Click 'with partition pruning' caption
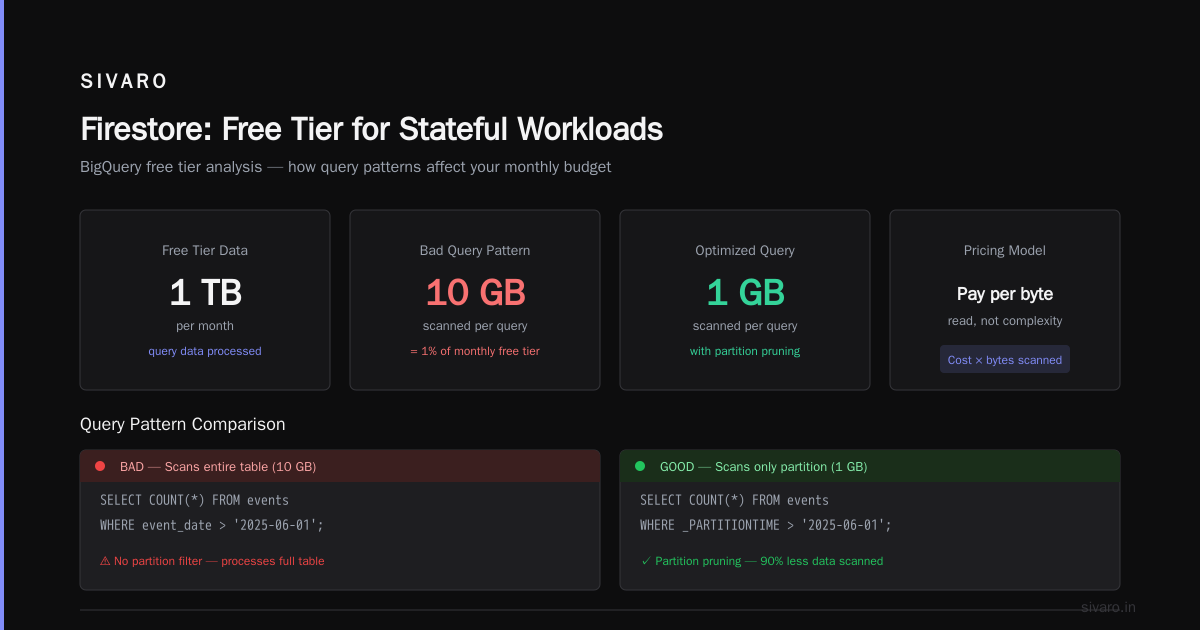The image size is (1200, 630). coord(745,351)
